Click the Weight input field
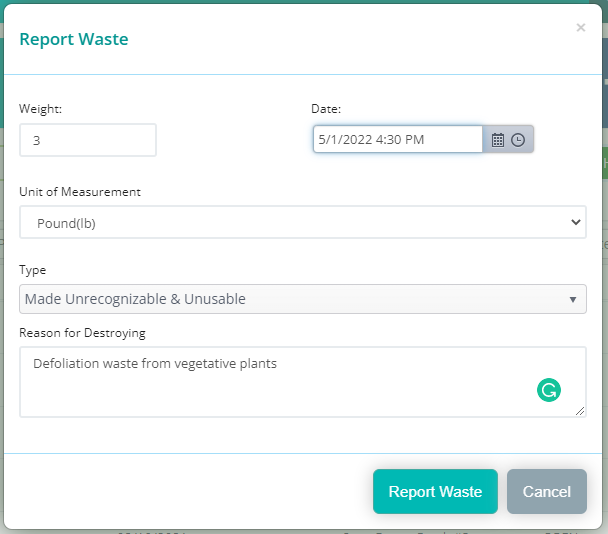The width and height of the screenshot is (608, 534). [x=88, y=140]
